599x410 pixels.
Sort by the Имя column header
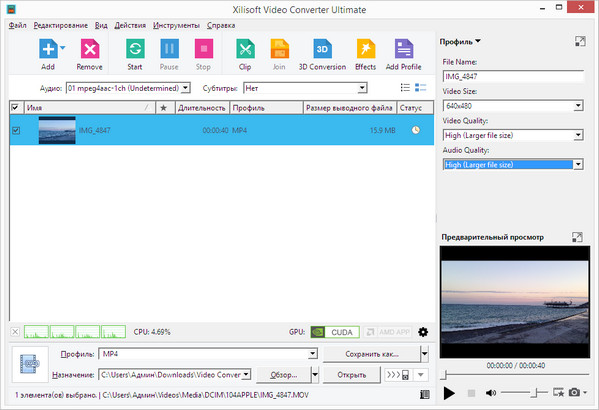pyautogui.click(x=90, y=108)
